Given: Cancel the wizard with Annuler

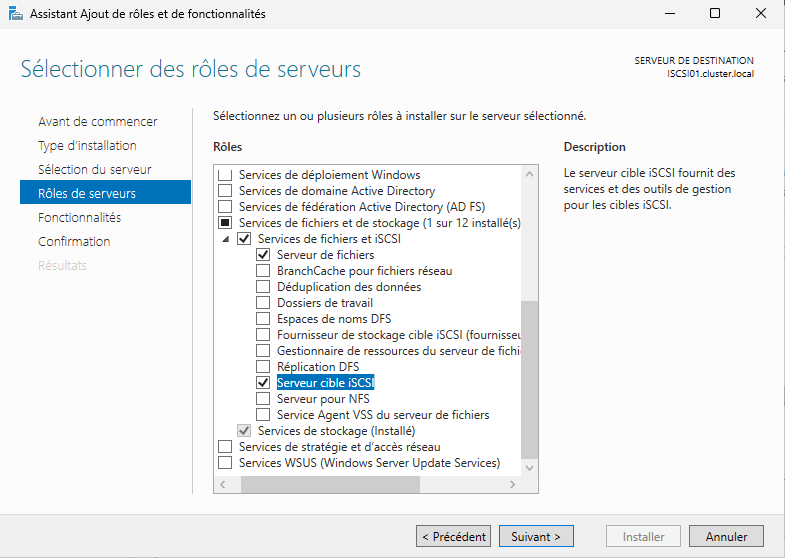Looking at the screenshot, I should (726, 537).
